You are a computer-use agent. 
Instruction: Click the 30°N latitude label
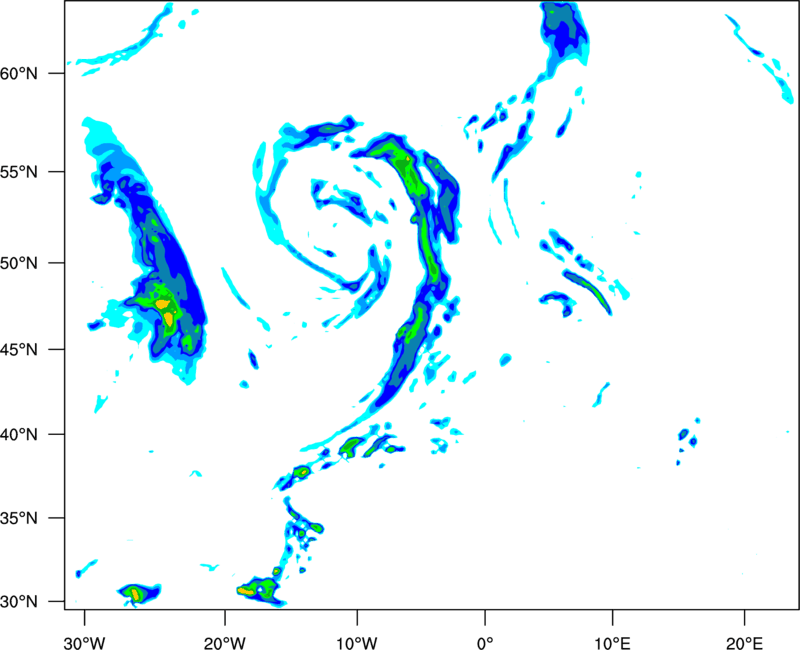(19, 602)
